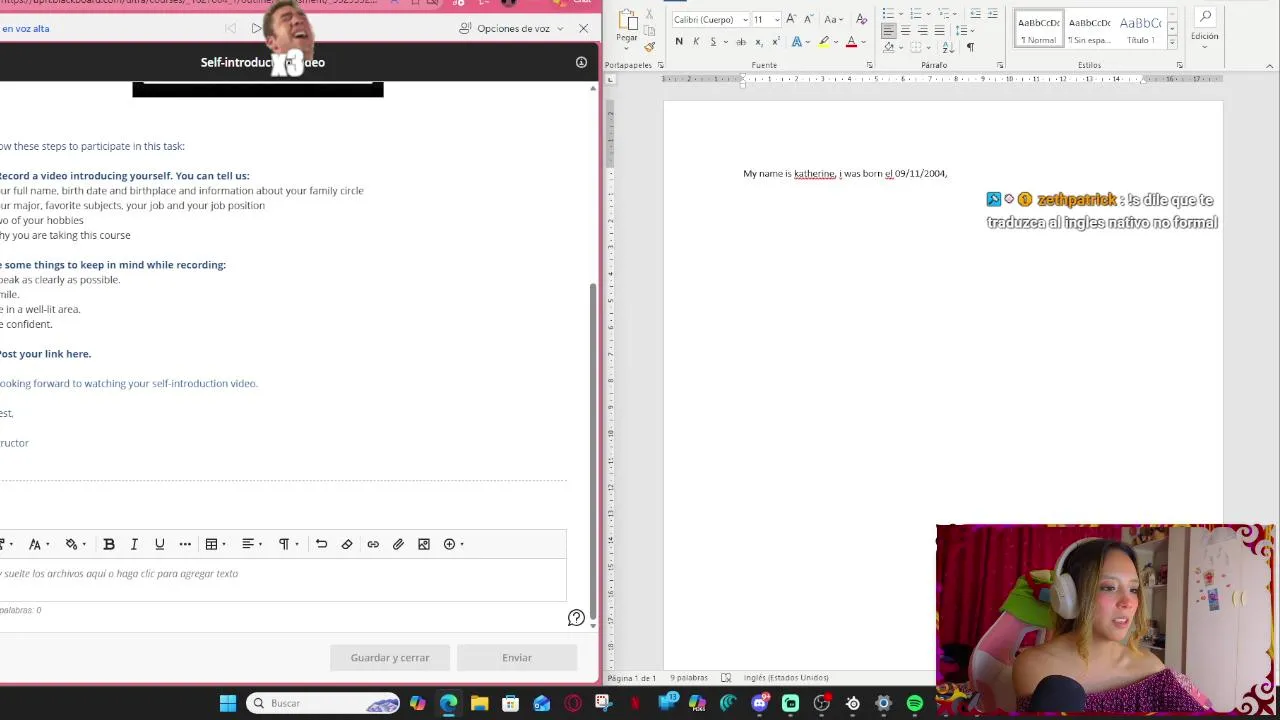Center the text in Word
This screenshot has height=720, width=1280.
point(905,31)
